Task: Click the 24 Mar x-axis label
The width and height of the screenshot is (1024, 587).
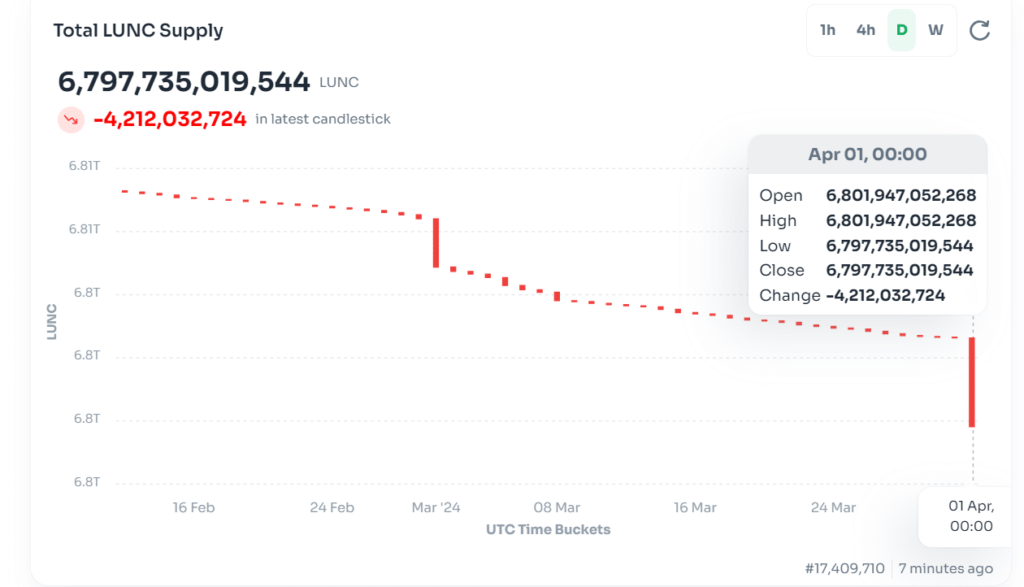Action: click(833, 507)
